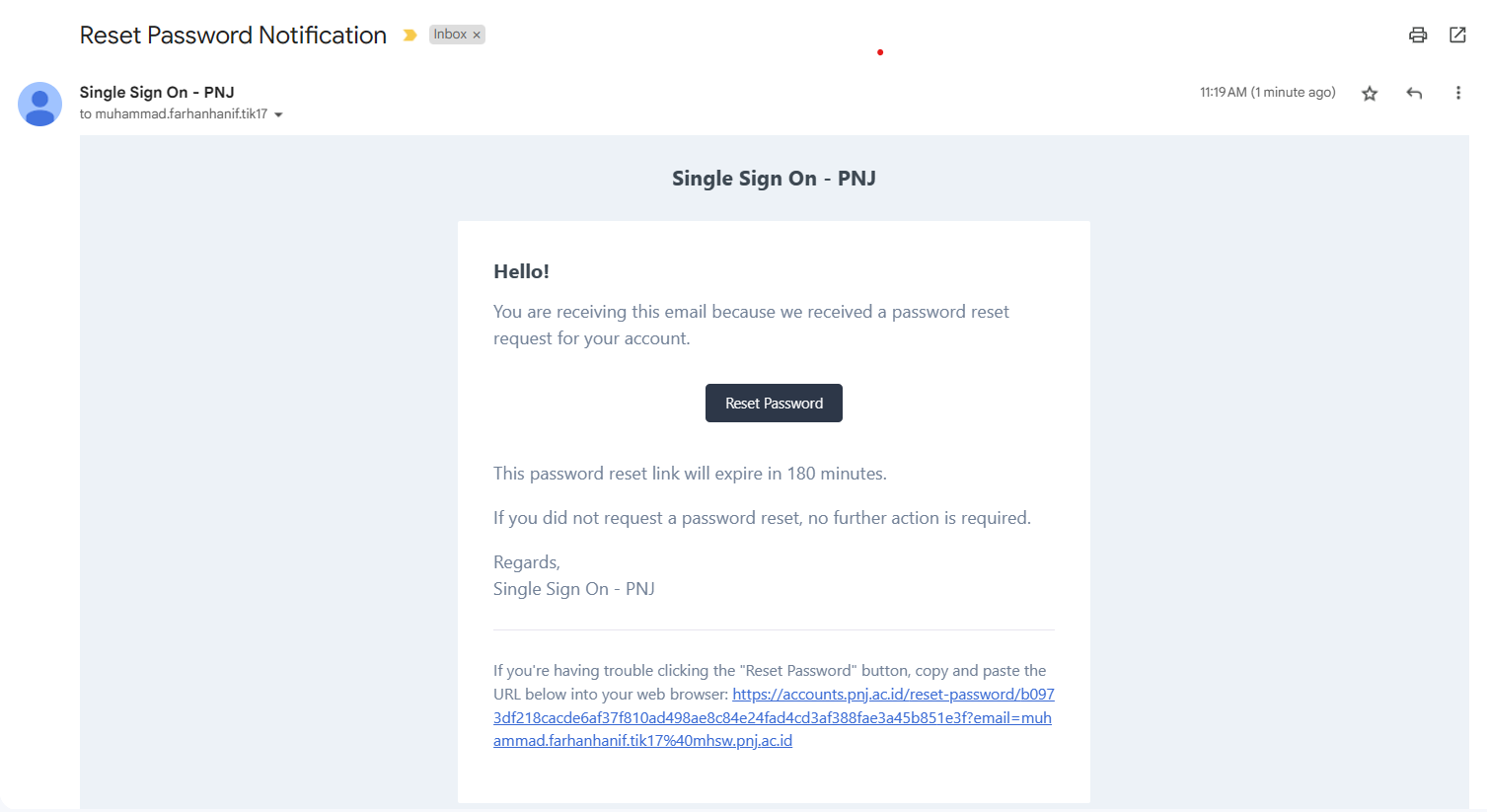Click the Reset Password Notification subject title

pyautogui.click(x=233, y=36)
